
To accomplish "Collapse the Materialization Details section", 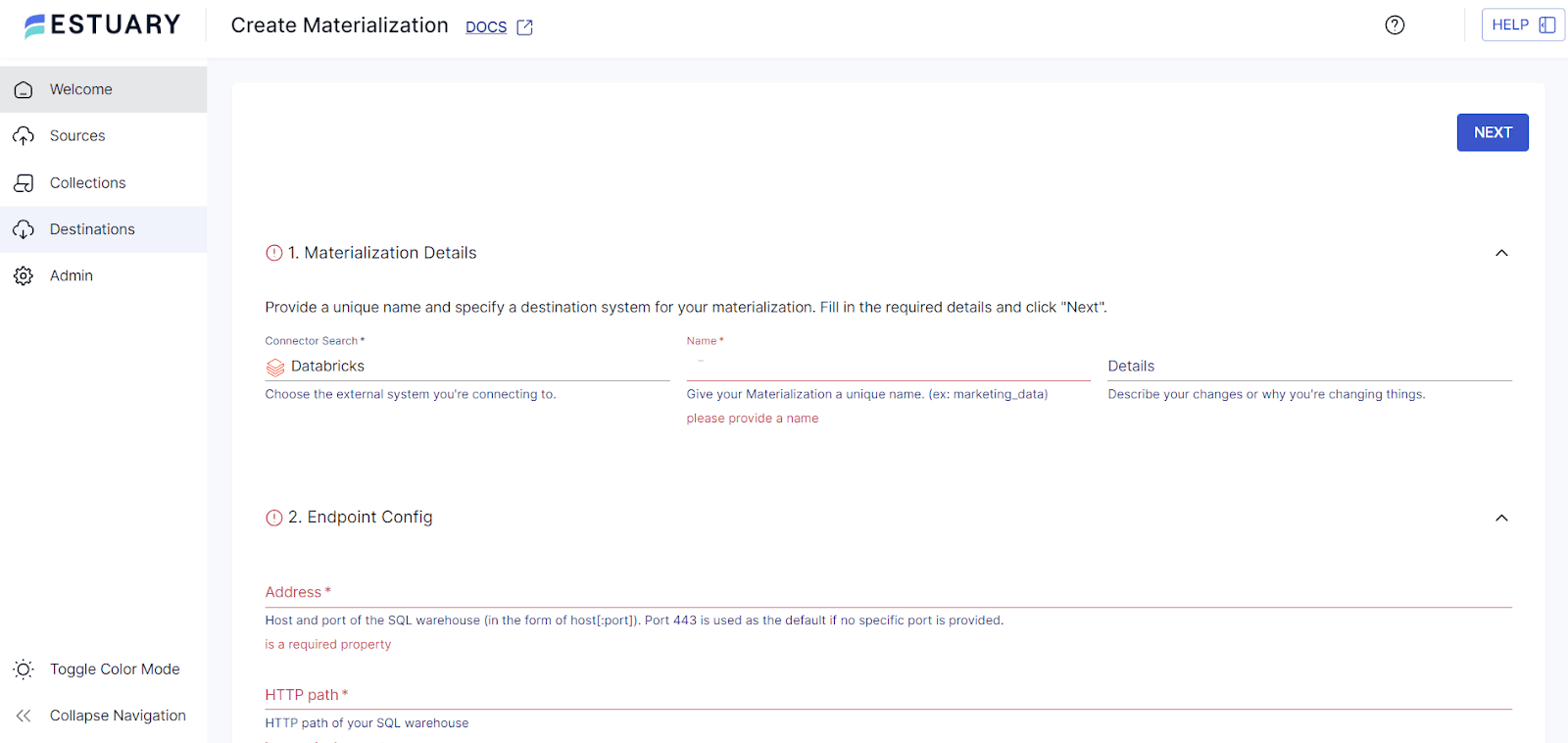I will (1501, 253).
